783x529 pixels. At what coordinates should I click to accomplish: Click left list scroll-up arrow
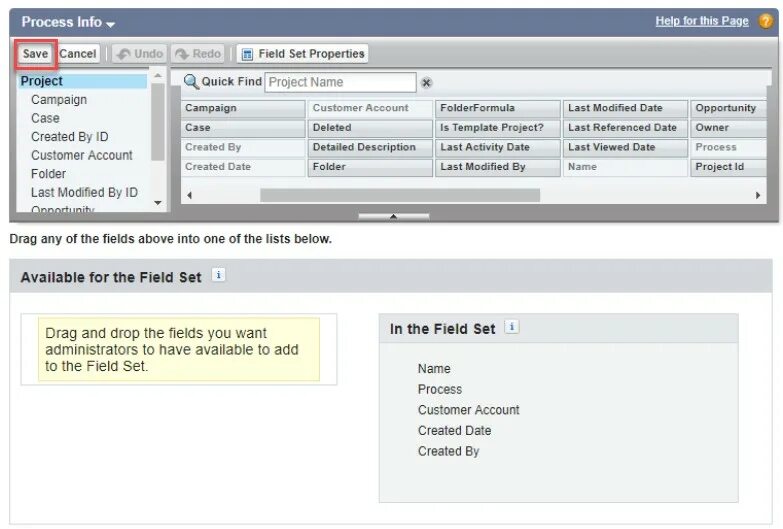click(x=158, y=76)
